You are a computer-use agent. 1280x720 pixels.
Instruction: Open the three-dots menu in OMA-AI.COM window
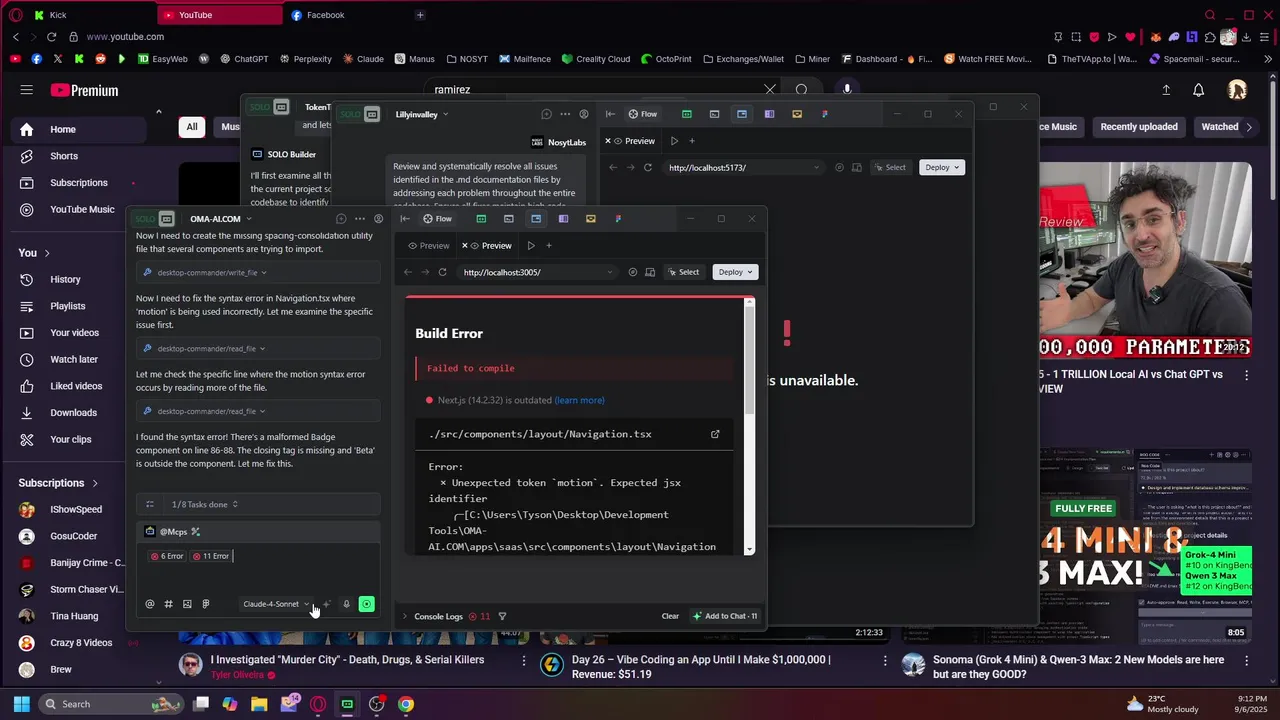(359, 219)
